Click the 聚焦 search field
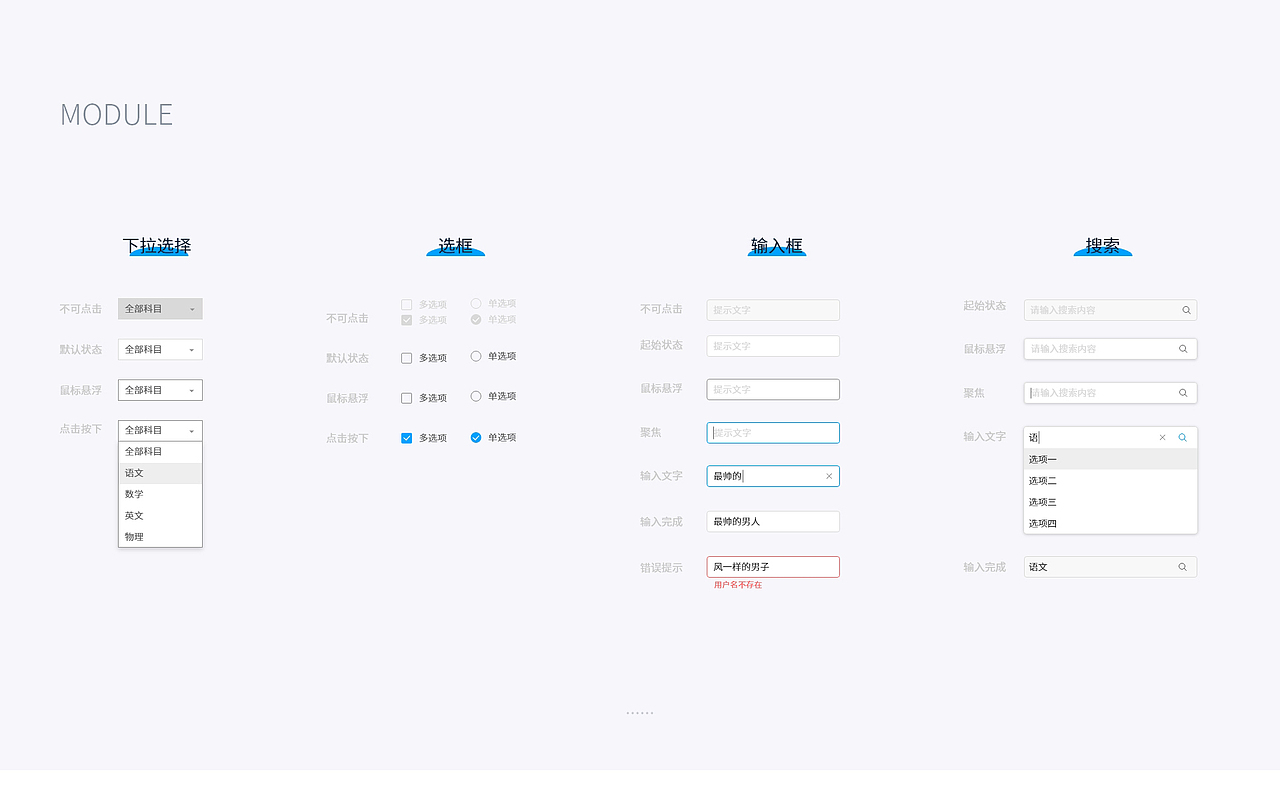1280x811 pixels. (1110, 393)
